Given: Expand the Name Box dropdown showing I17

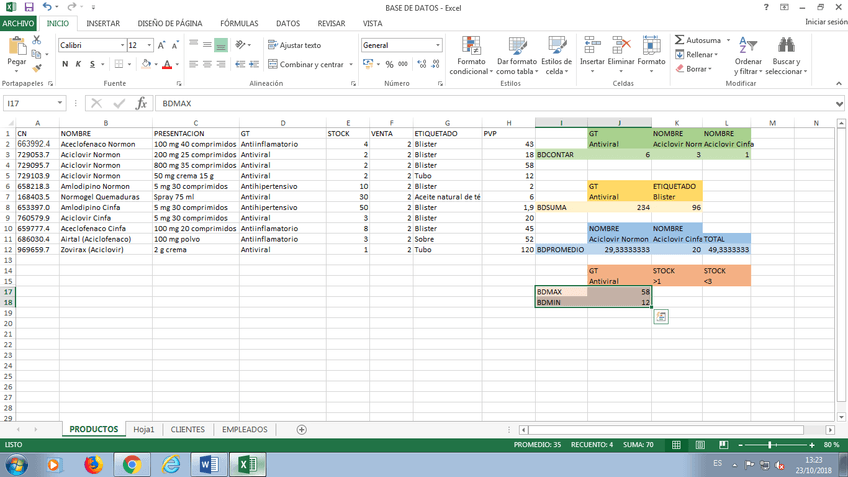Looking at the screenshot, I should pyautogui.click(x=62, y=103).
